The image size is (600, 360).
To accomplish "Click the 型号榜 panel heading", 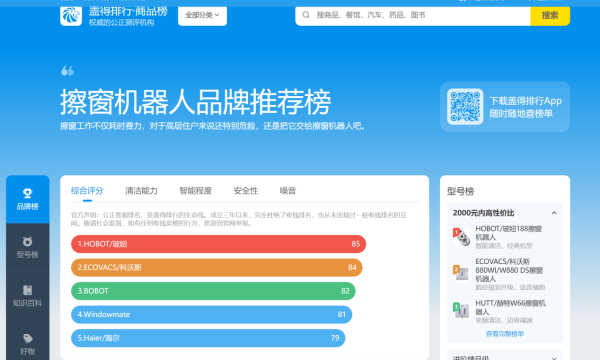I will click(x=460, y=191).
